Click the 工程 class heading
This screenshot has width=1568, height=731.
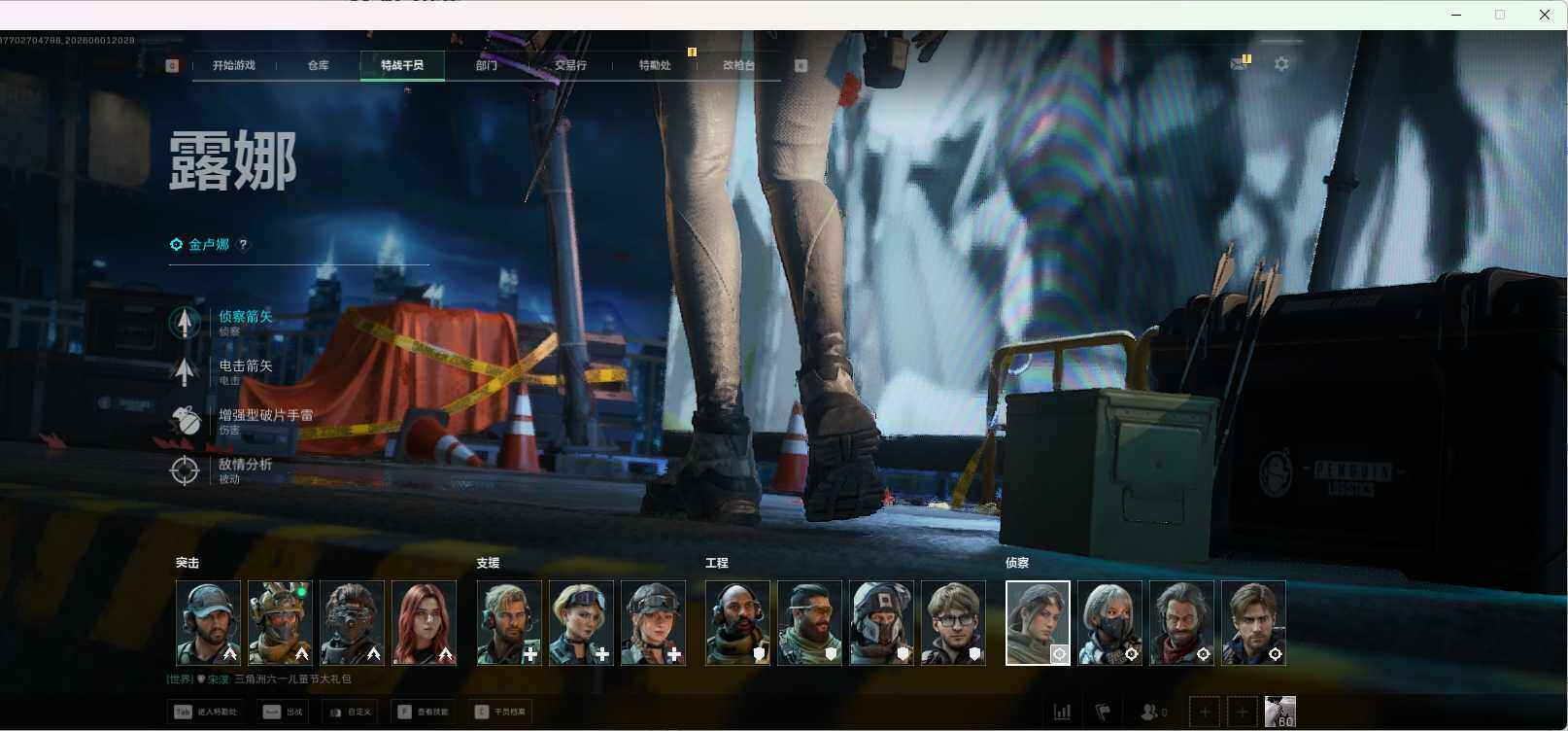click(717, 563)
